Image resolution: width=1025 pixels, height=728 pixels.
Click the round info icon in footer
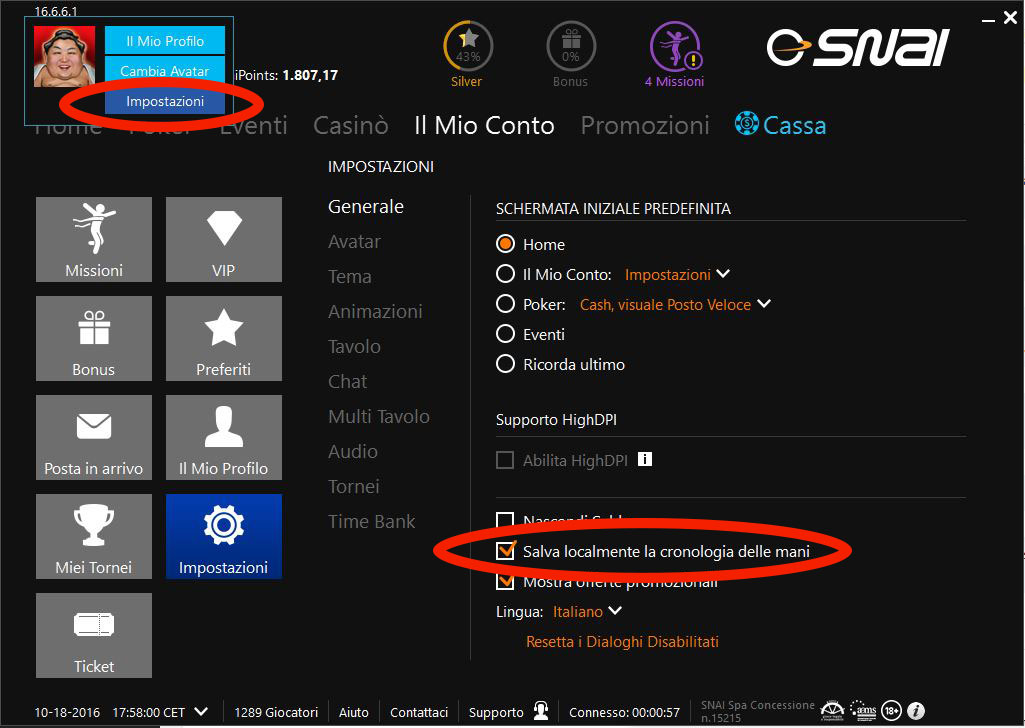click(916, 710)
